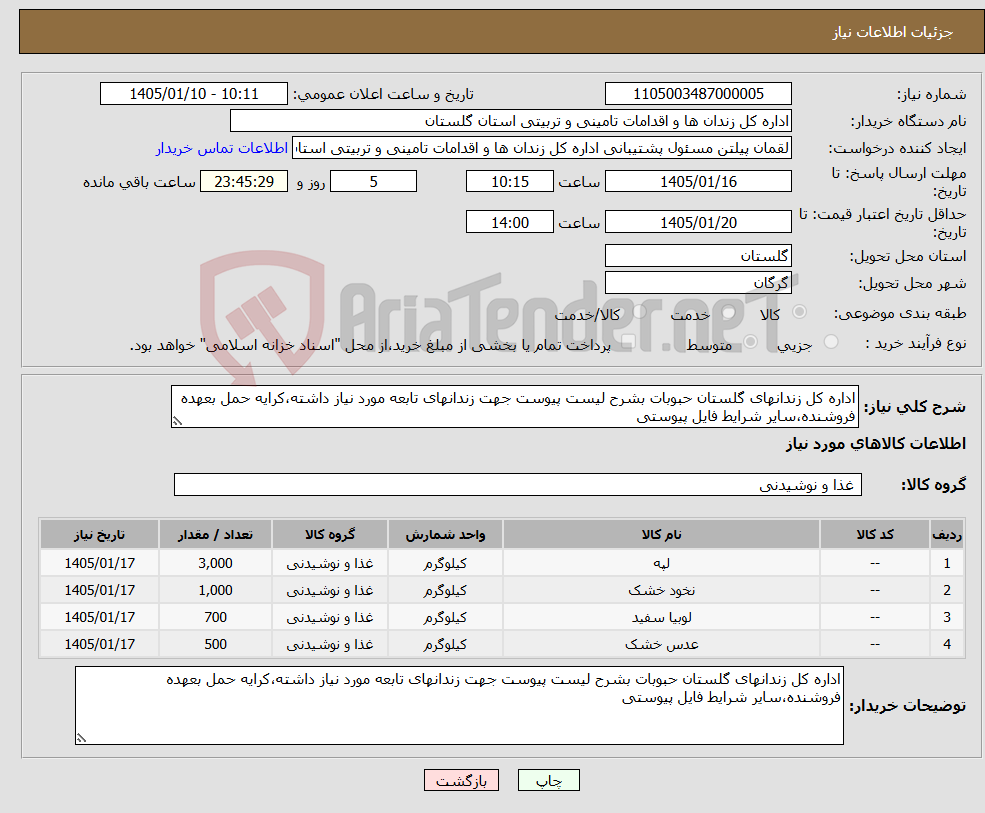Click the نام کالا column header
The width and height of the screenshot is (985, 813).
coord(661,535)
